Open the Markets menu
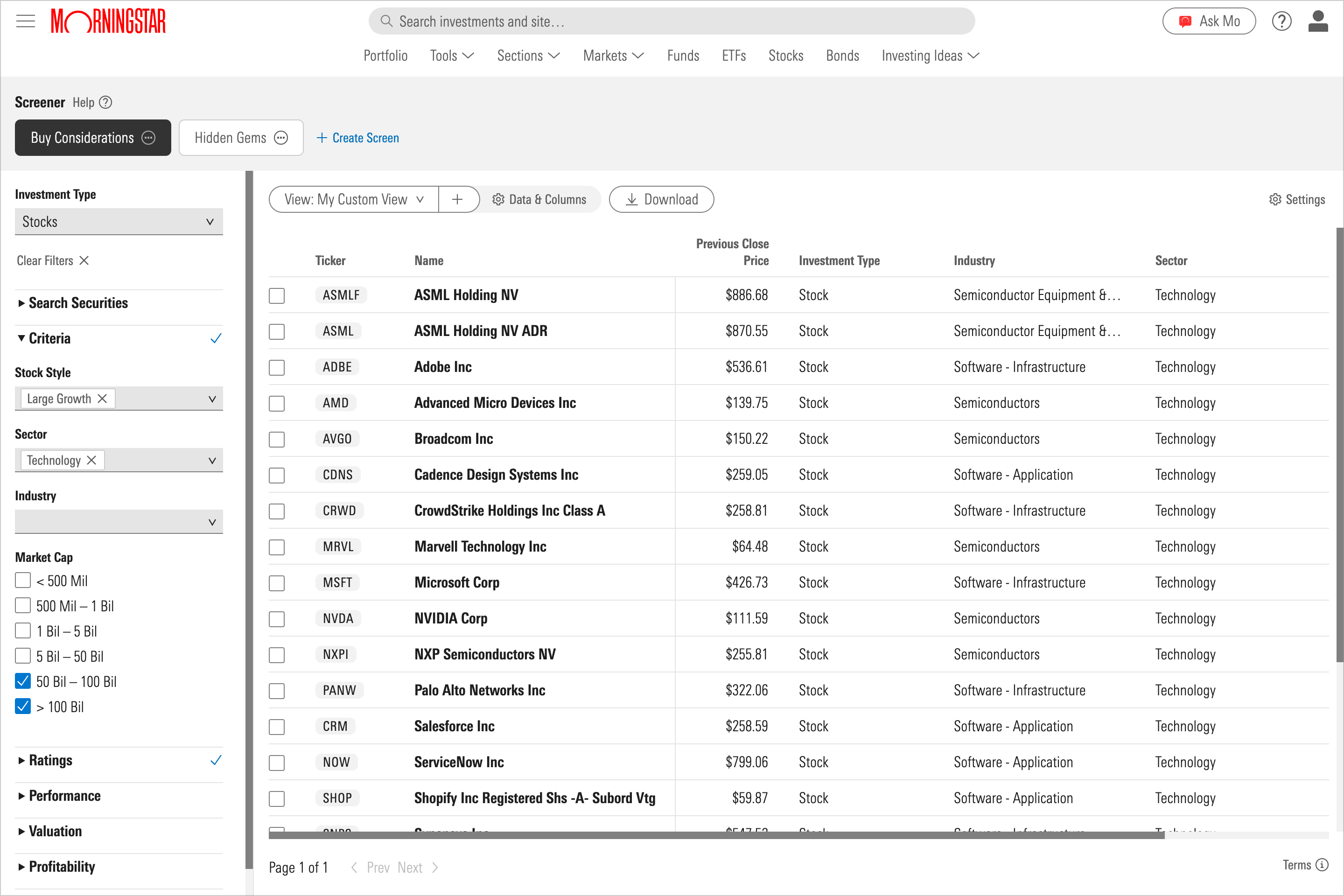Image resolution: width=1344 pixels, height=896 pixels. click(x=613, y=56)
